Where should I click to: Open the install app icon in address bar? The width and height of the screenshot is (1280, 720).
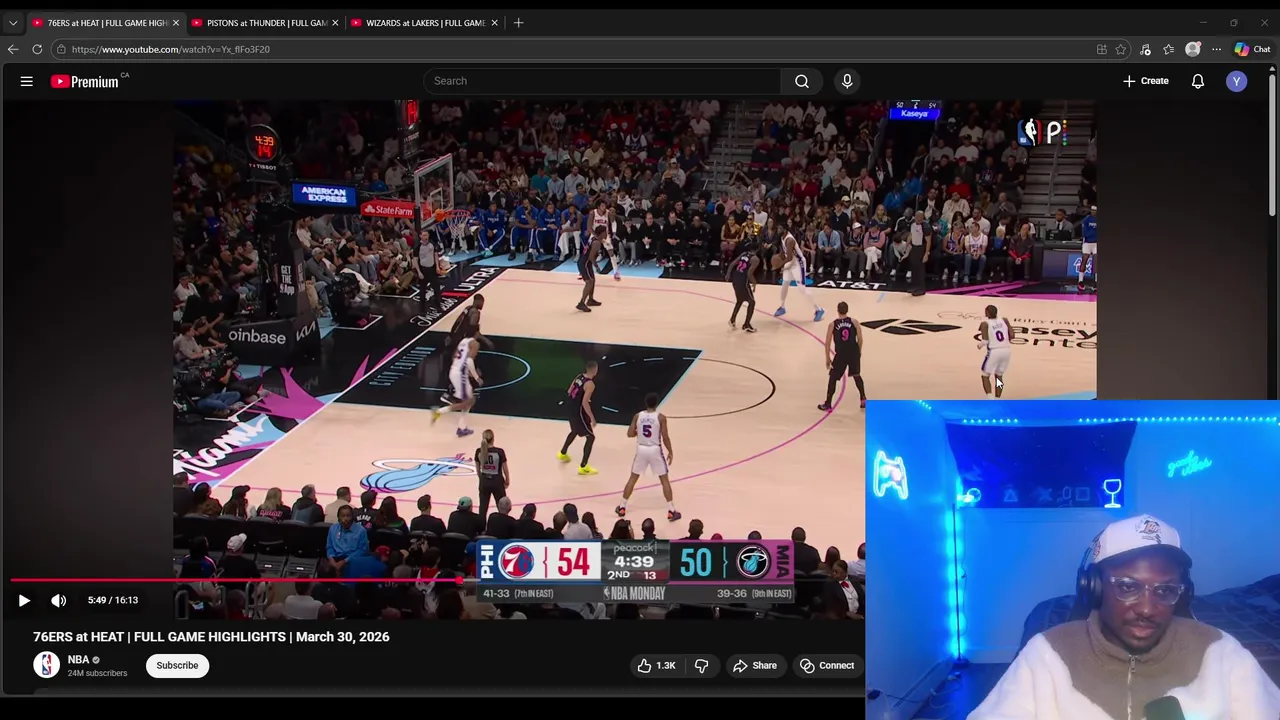click(x=1102, y=49)
